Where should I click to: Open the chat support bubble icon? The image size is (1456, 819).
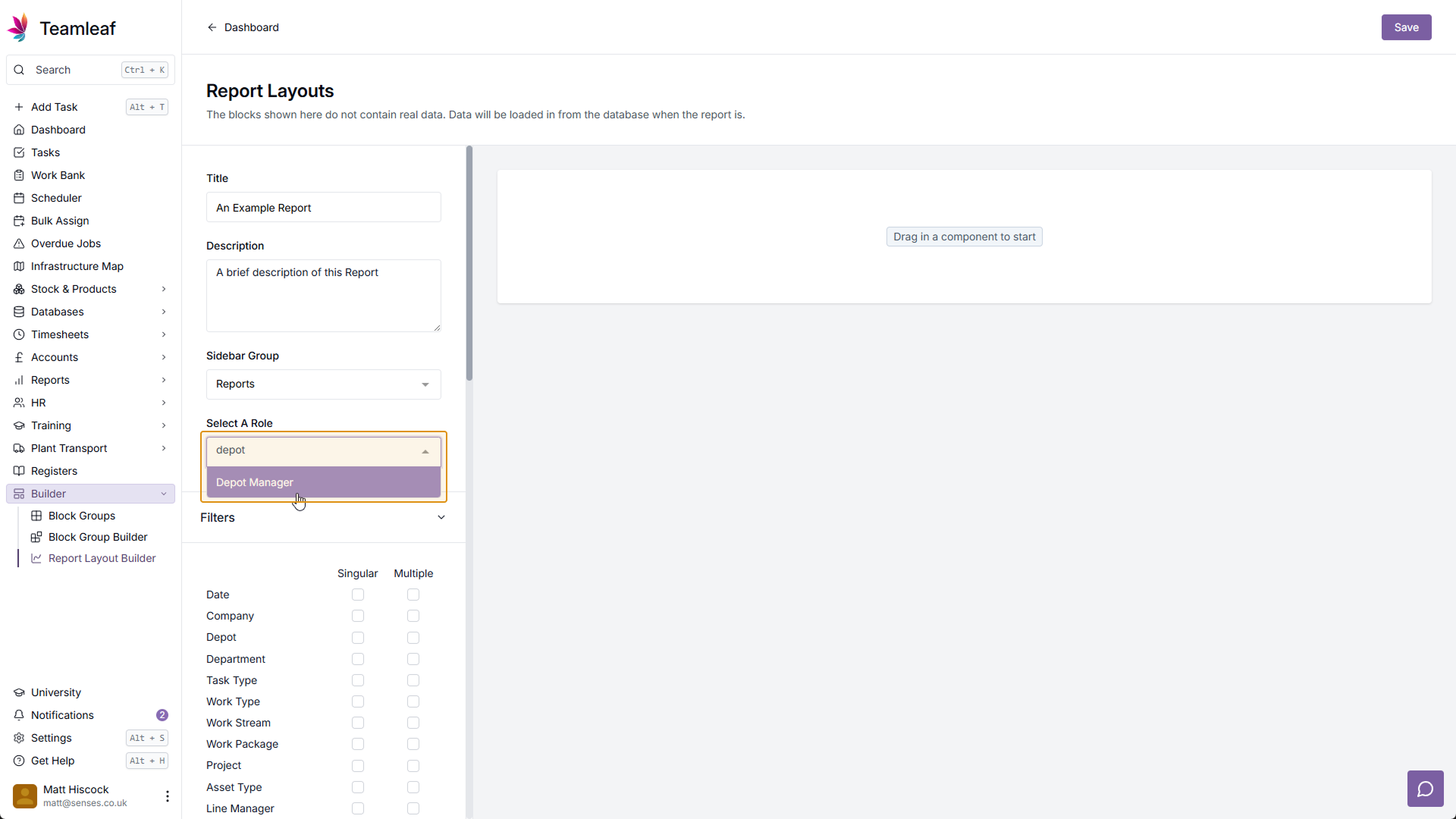coord(1425,789)
